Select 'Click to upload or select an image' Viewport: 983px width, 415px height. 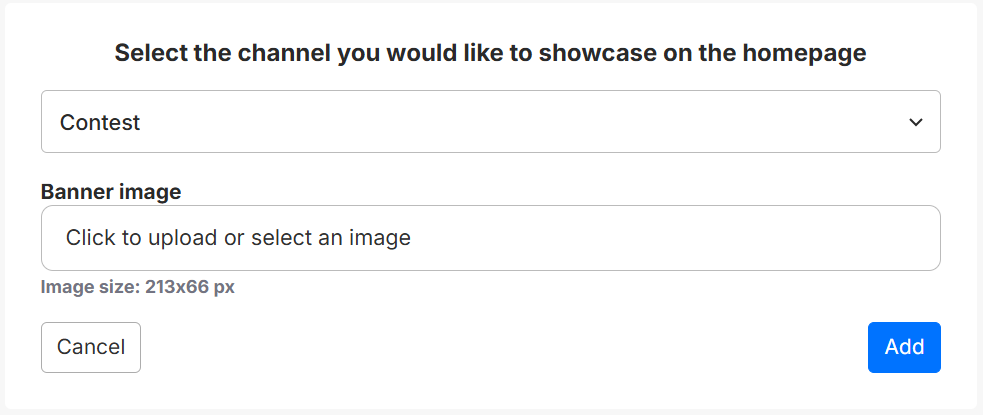(x=238, y=238)
